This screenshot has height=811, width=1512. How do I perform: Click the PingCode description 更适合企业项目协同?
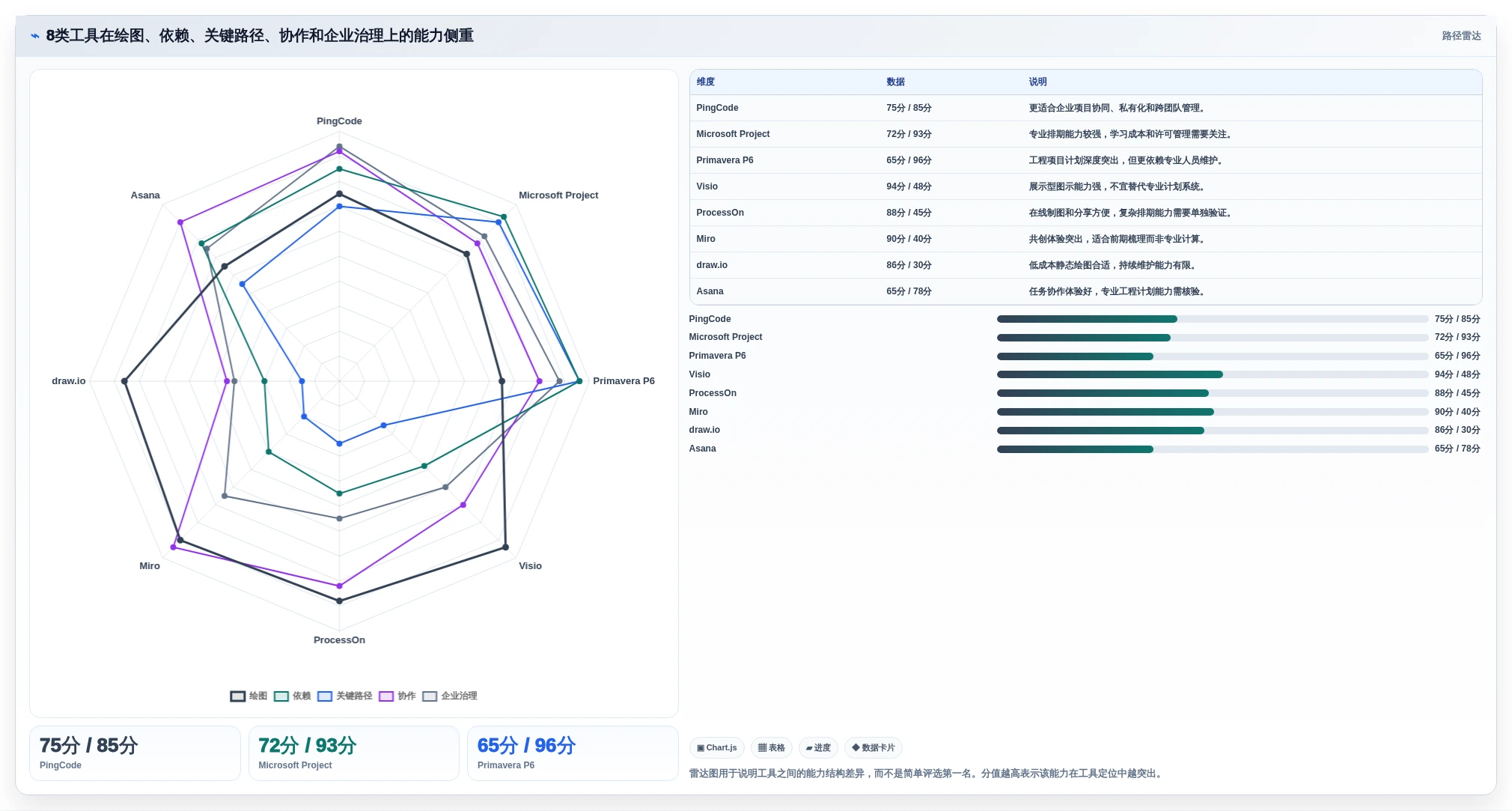1118,108
